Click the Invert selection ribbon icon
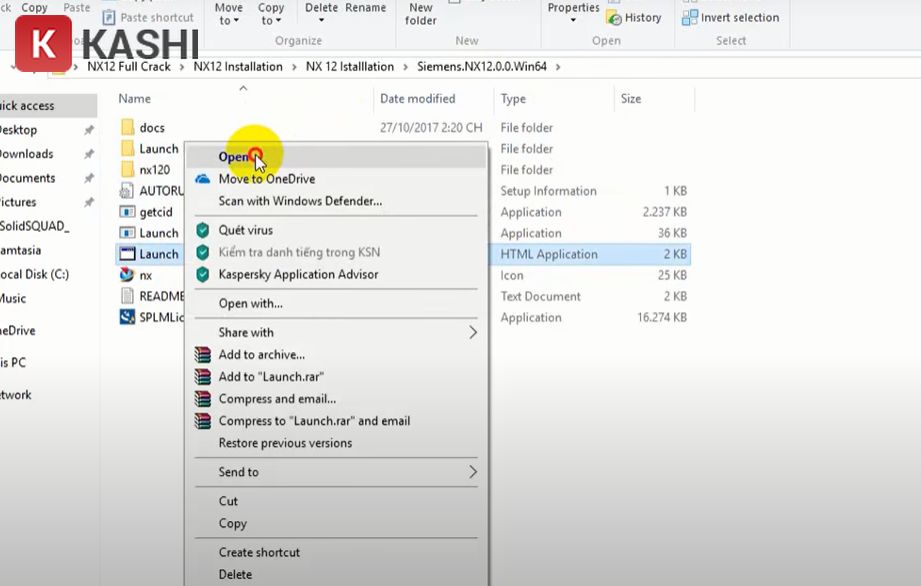 pos(690,18)
